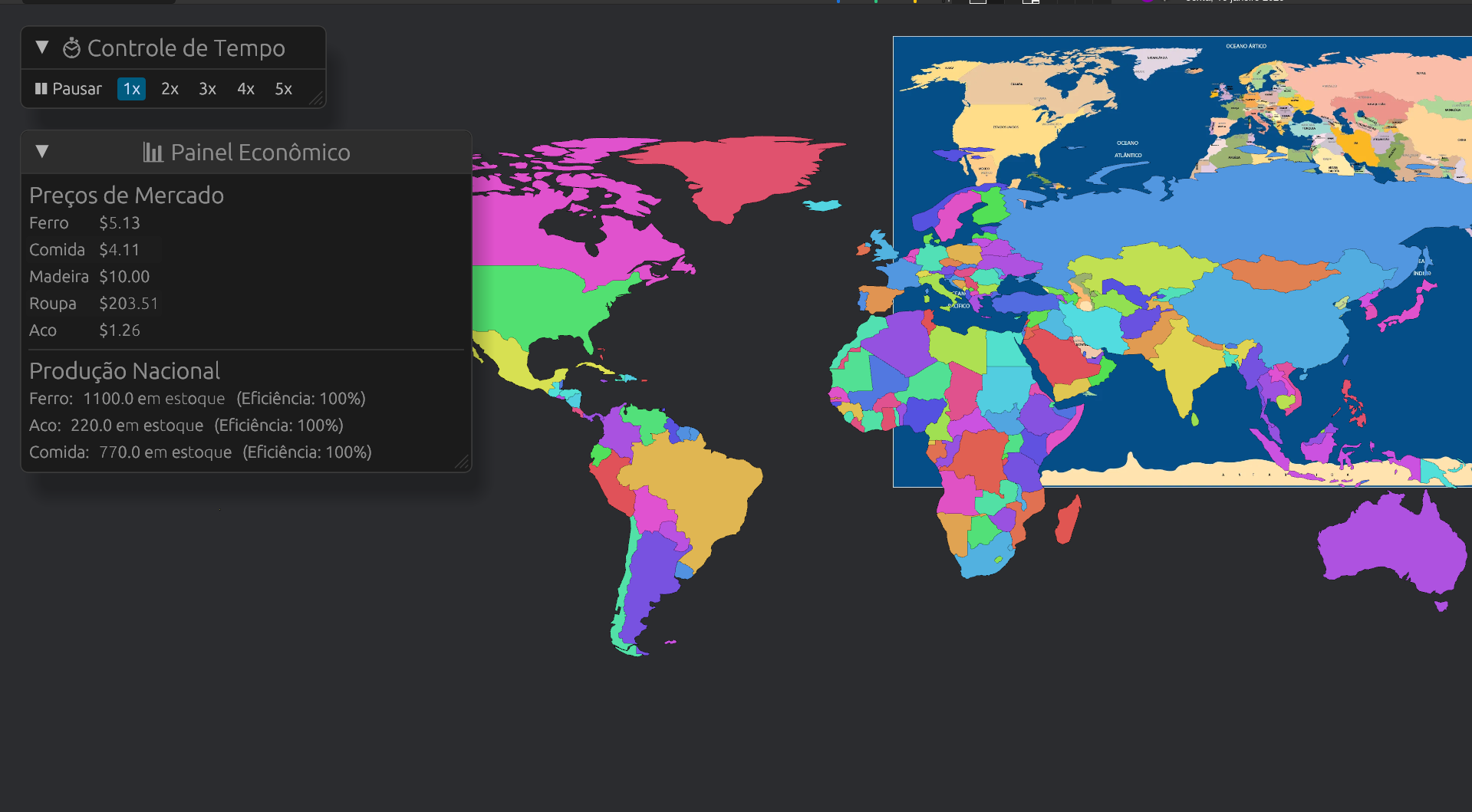
Task: Click the OCEANO ÁRTICO label on inset map
Action: pos(1246,46)
